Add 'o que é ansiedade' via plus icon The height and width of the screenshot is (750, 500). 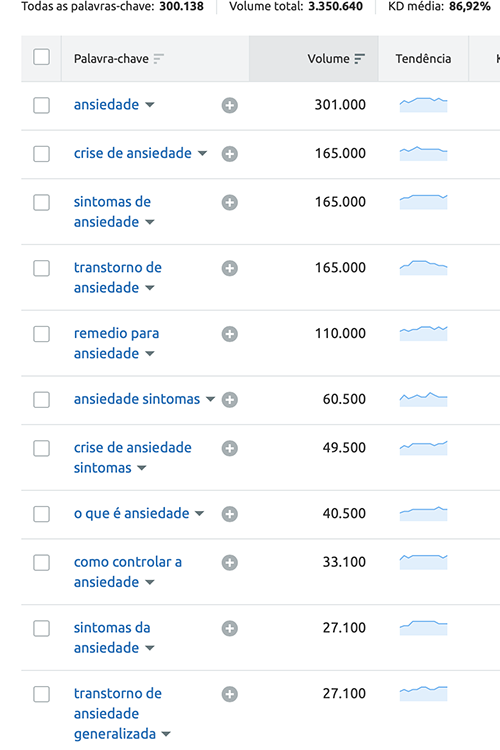click(x=230, y=514)
